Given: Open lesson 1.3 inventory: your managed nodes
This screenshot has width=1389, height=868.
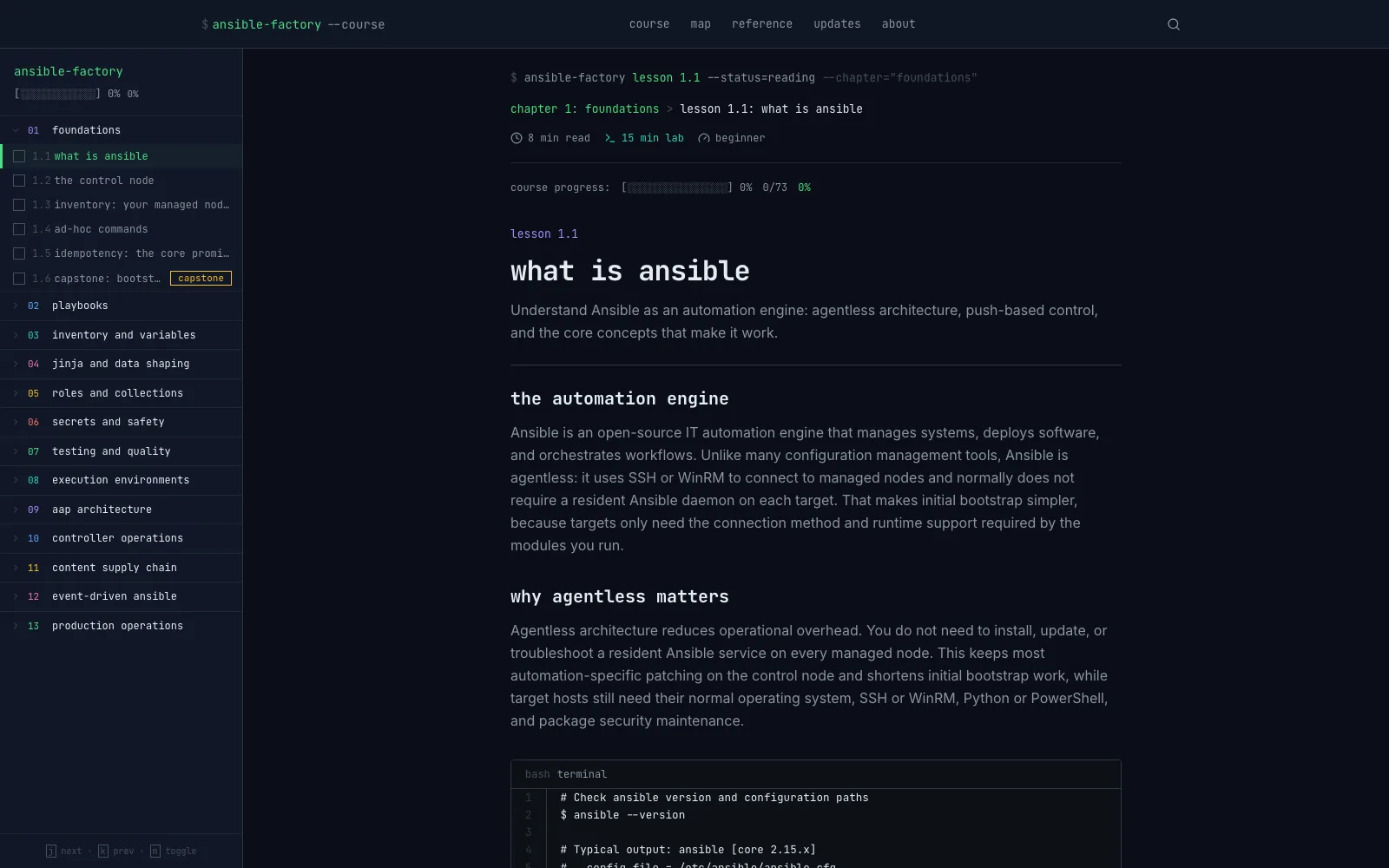Looking at the screenshot, I should [x=122, y=205].
